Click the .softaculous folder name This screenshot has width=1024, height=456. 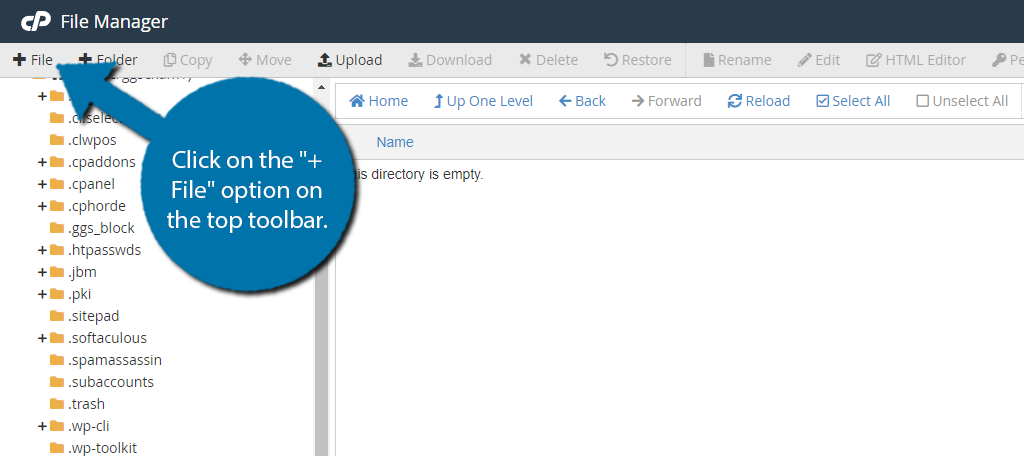(107, 338)
